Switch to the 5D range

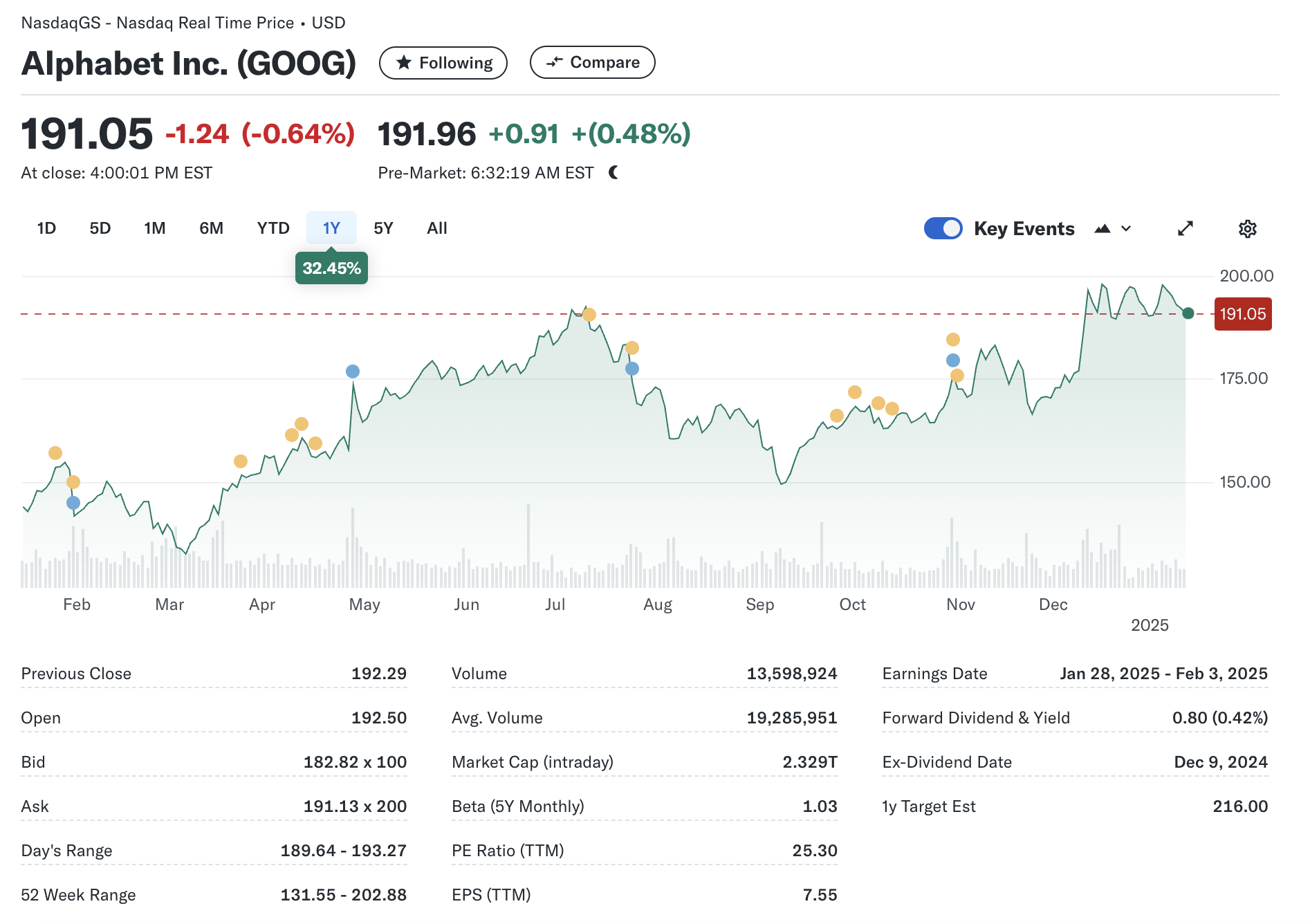point(100,228)
